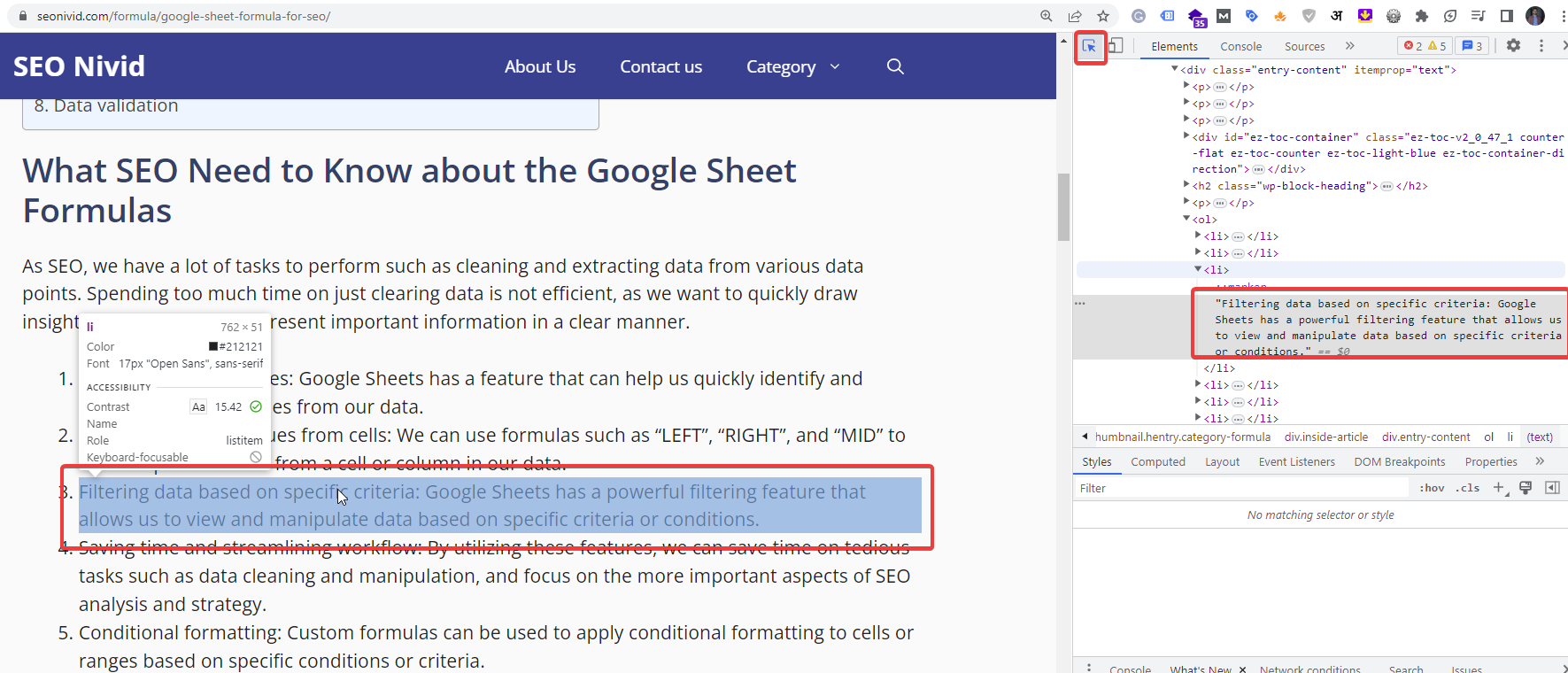This screenshot has width=1568, height=673.
Task: Expand the ez-toc-container div node
Action: (x=1186, y=136)
